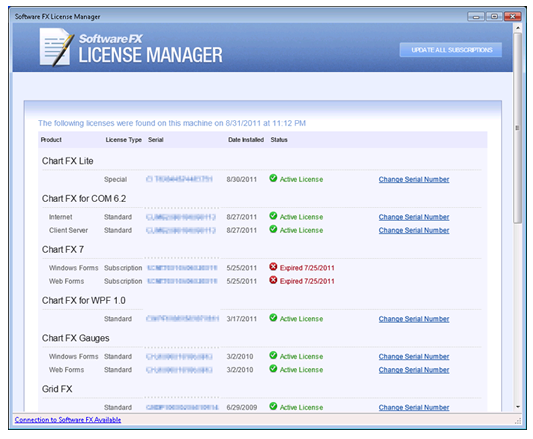Image resolution: width=533 pixels, height=439 pixels.
Task: Click the window resize grip in status bar
Action: 518,421
